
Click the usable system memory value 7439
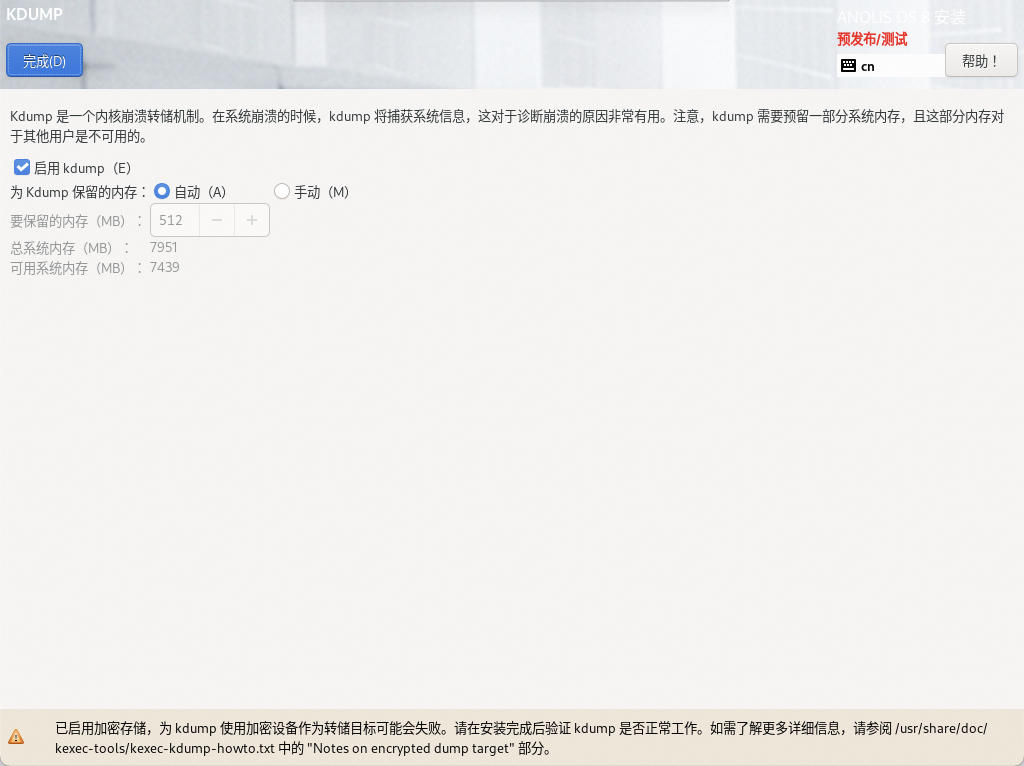coord(164,268)
